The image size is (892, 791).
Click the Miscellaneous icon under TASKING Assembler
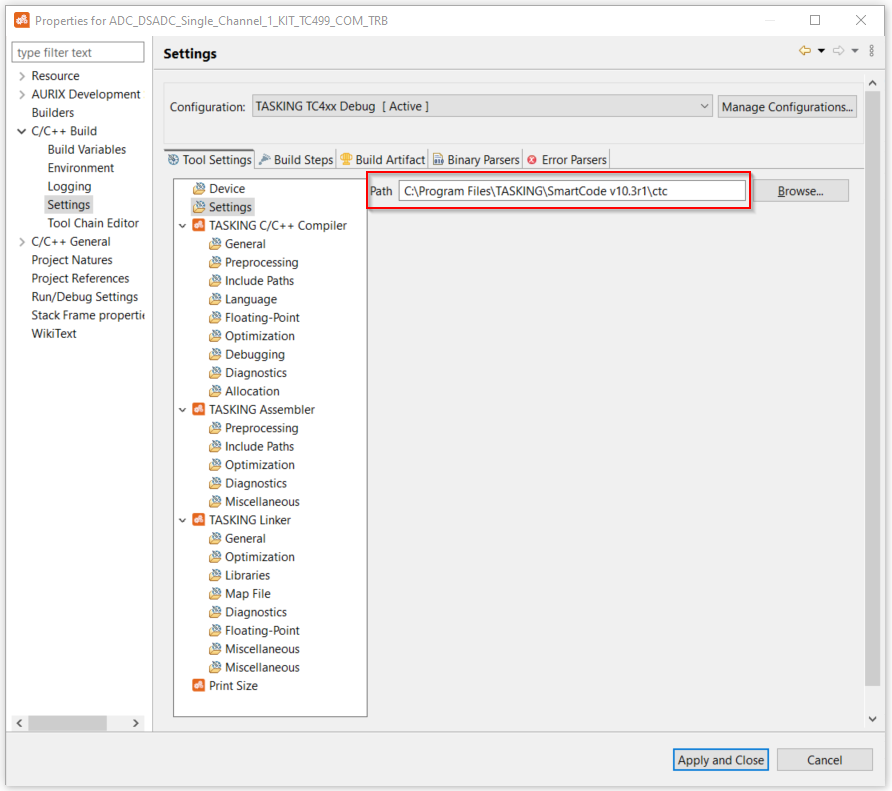coord(215,501)
